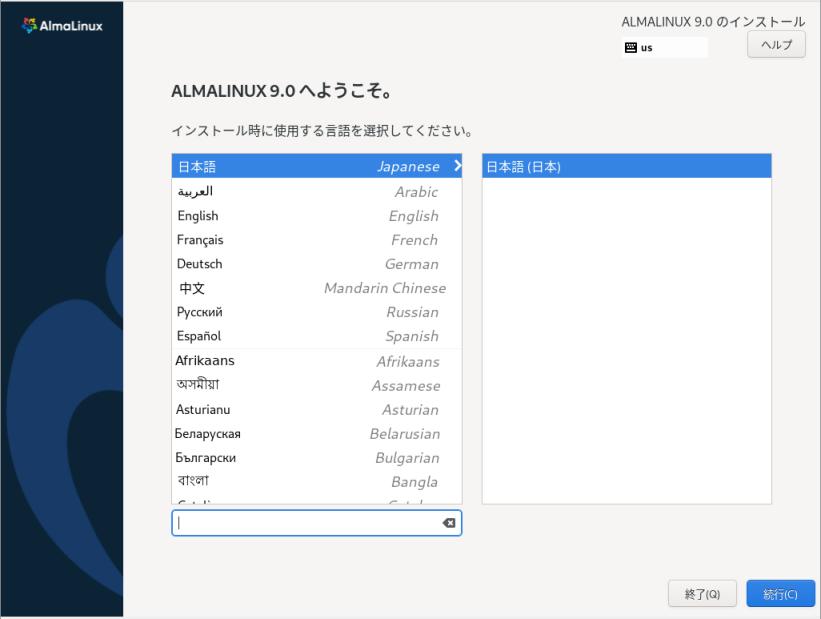This screenshot has width=821, height=619.
Task: Select Беларуская Belarusian row
Action: [317, 433]
